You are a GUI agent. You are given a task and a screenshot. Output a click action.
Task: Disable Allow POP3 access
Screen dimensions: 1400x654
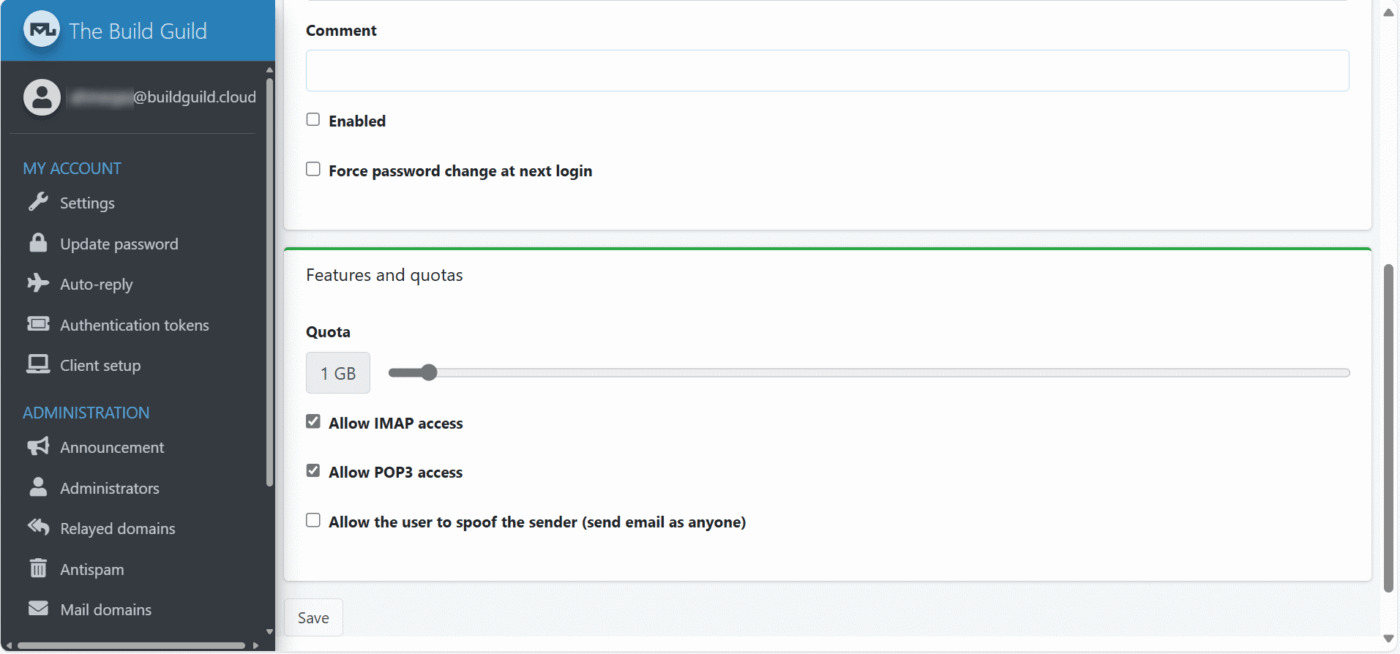click(x=313, y=471)
